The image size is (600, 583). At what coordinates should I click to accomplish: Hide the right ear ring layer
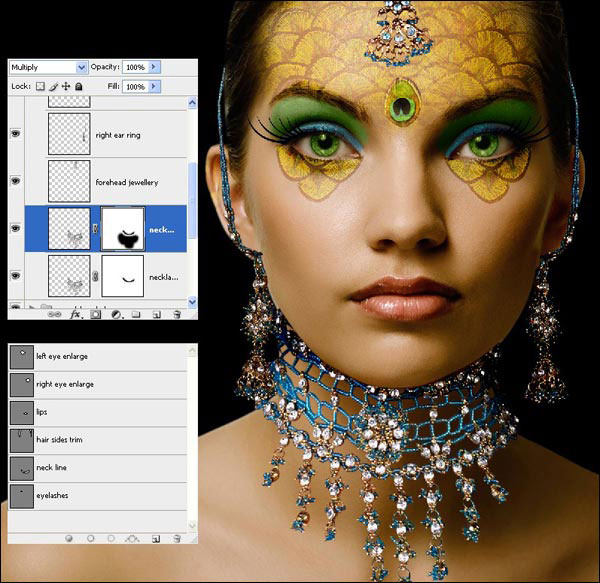coord(15,134)
